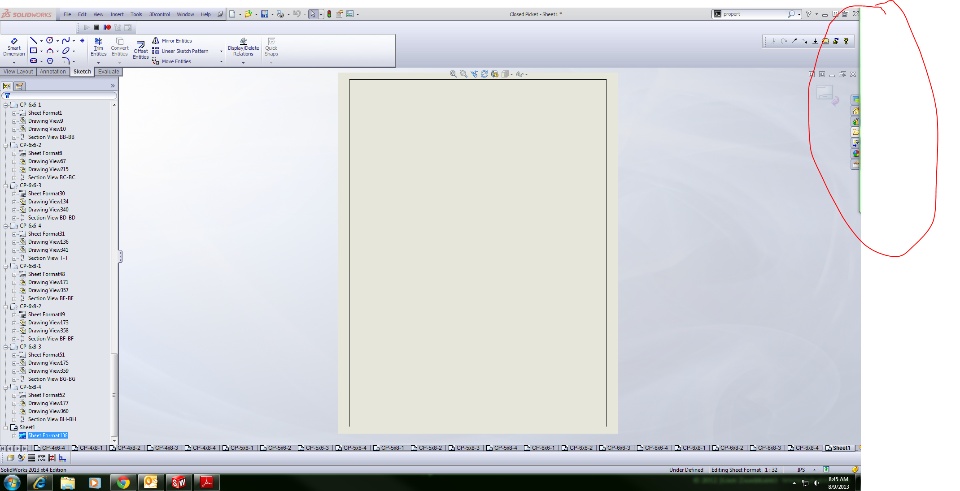Viewport: 960px width, 491px height.
Task: Click the Rebuild traffic-light icon
Action: [329, 13]
